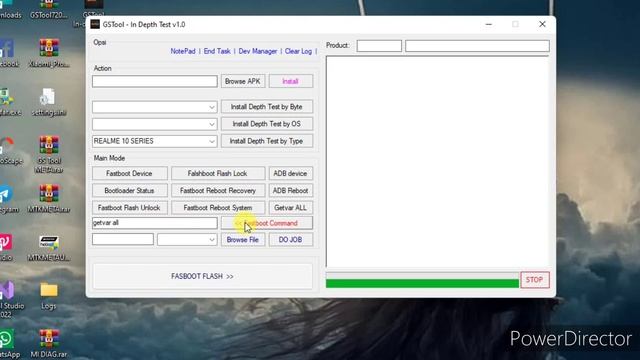Click Install Depth Test by OS

[267, 124]
